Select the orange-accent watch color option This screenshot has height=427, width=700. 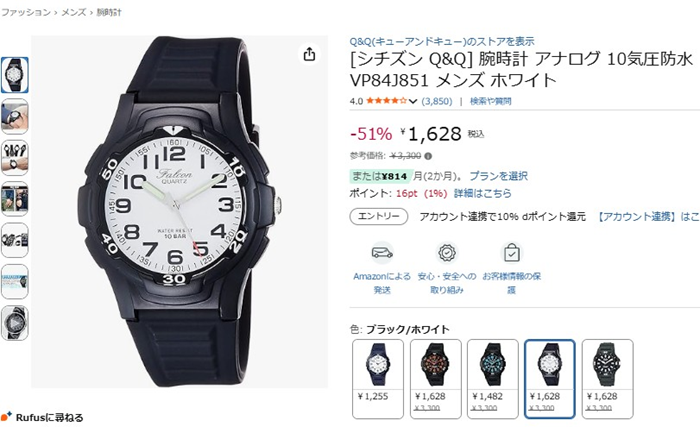435,379
